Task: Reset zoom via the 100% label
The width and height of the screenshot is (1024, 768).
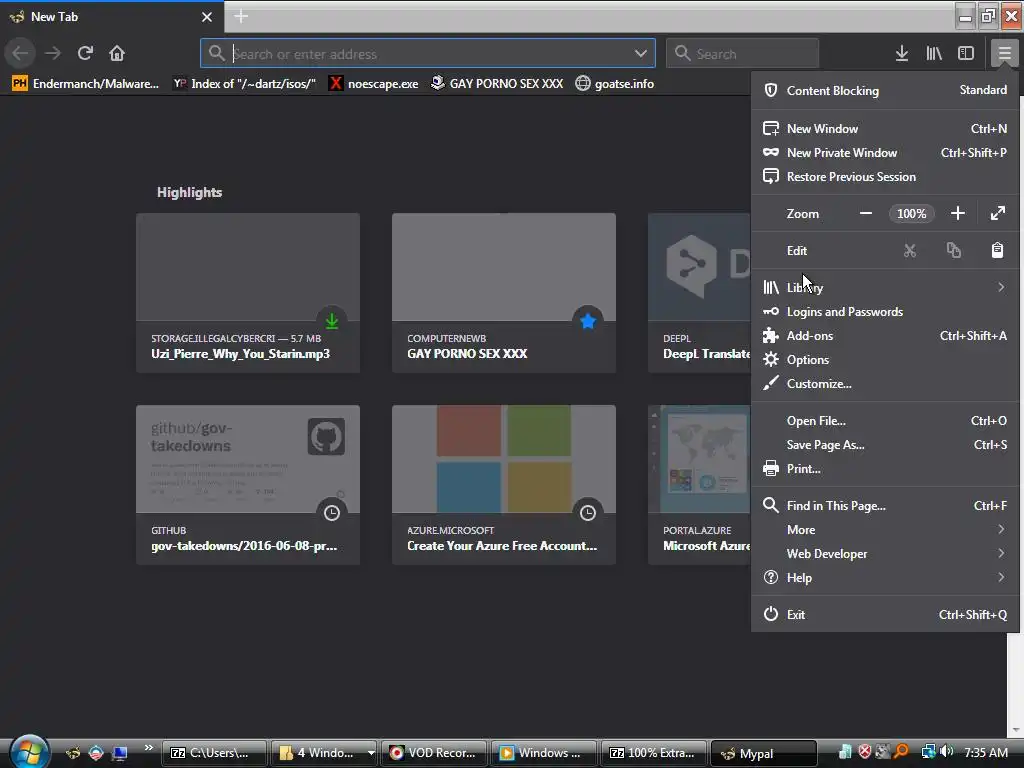Action: tap(912, 214)
